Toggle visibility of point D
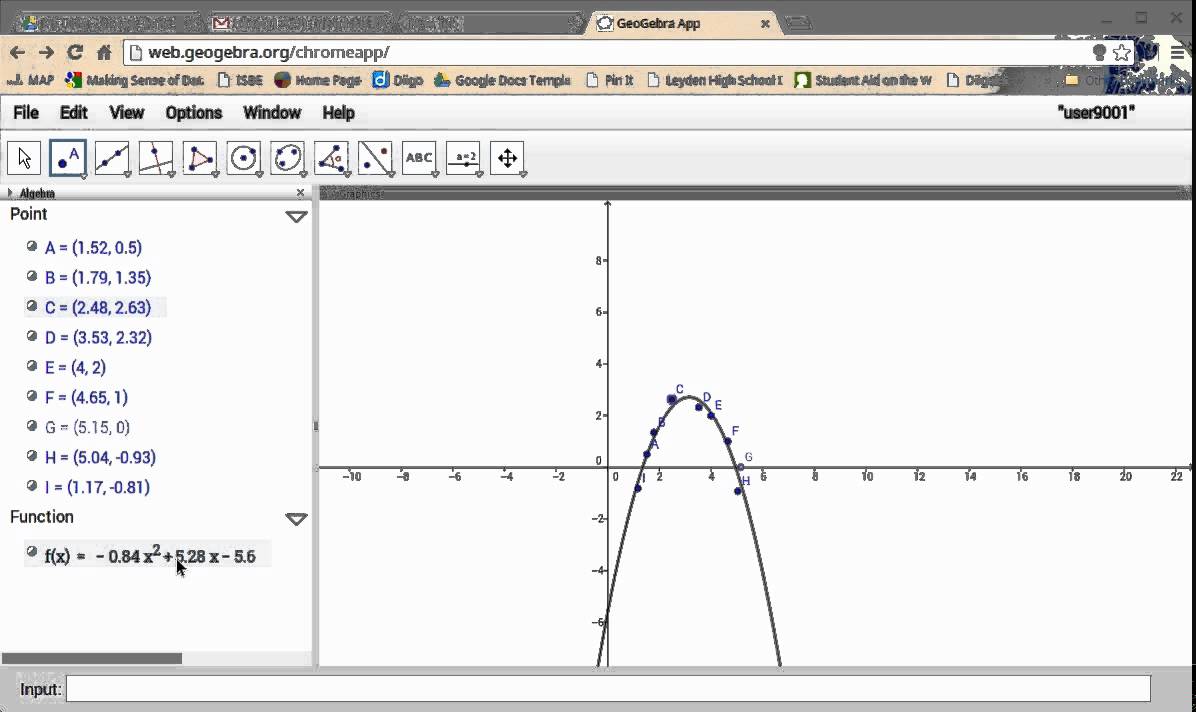The image size is (1196, 712). pos(31,336)
